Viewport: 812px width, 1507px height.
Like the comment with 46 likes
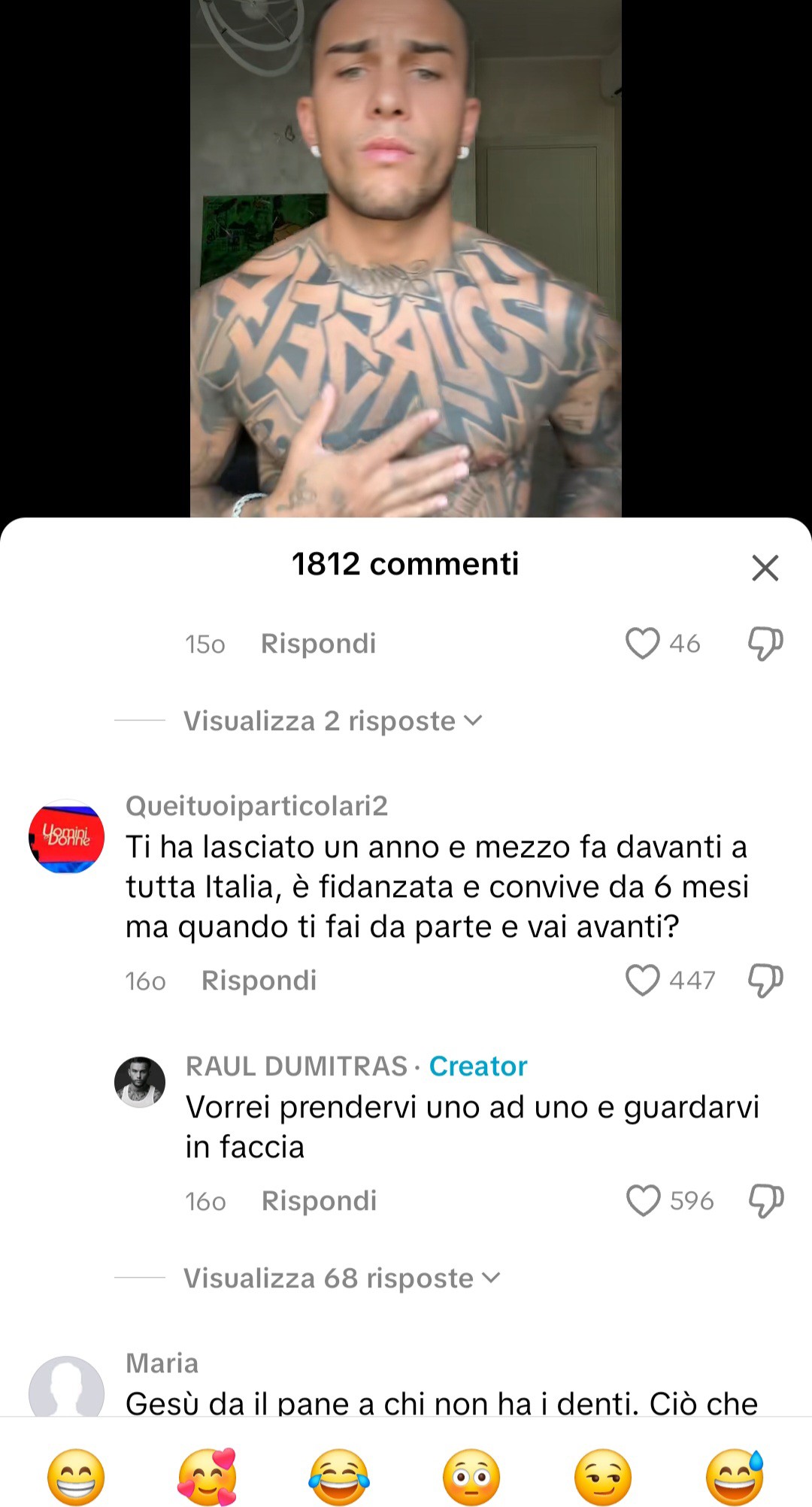pyautogui.click(x=643, y=644)
